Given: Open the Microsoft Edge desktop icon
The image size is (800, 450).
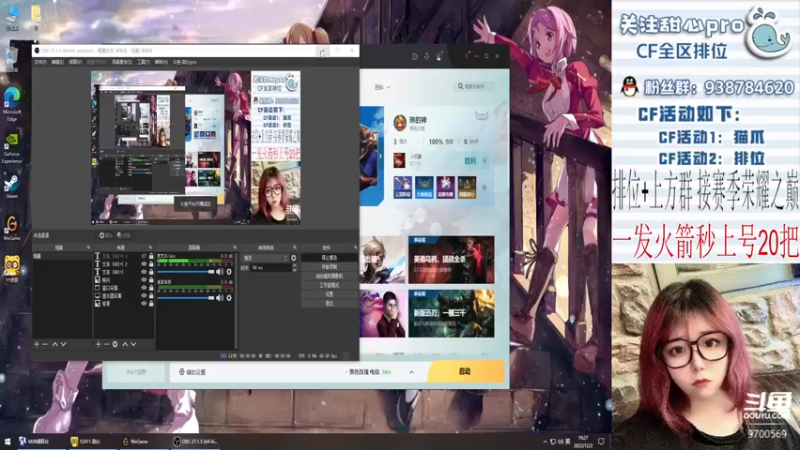Looking at the screenshot, I should (x=12, y=104).
